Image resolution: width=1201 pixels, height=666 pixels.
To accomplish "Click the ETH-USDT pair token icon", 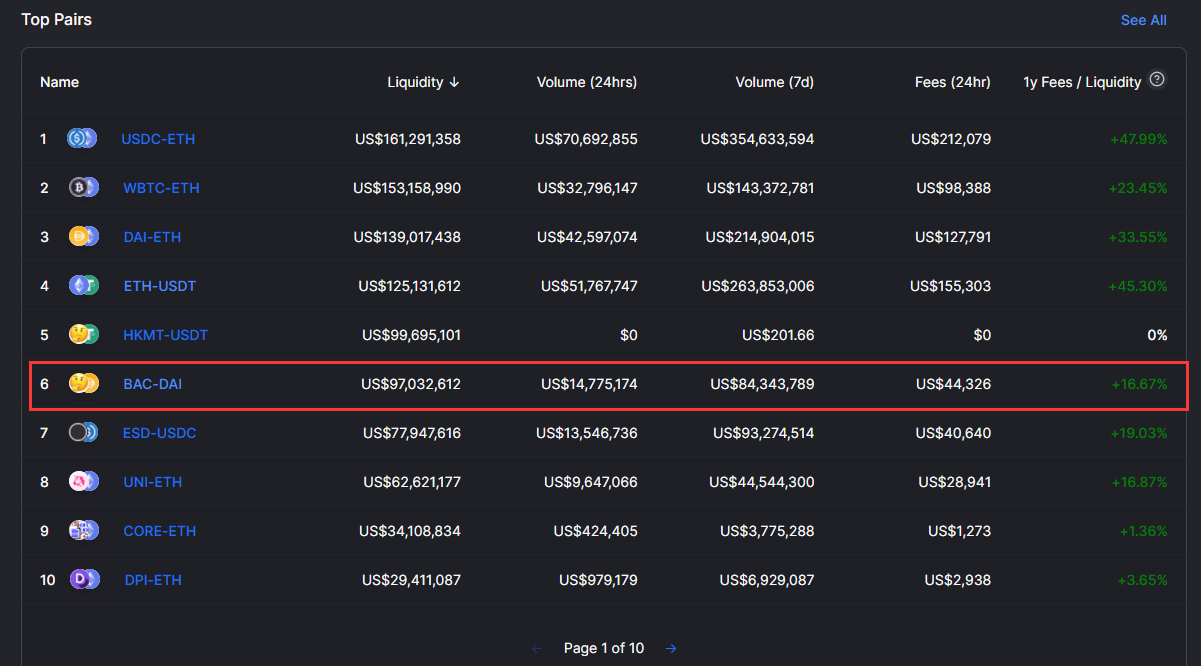I will coord(83,286).
